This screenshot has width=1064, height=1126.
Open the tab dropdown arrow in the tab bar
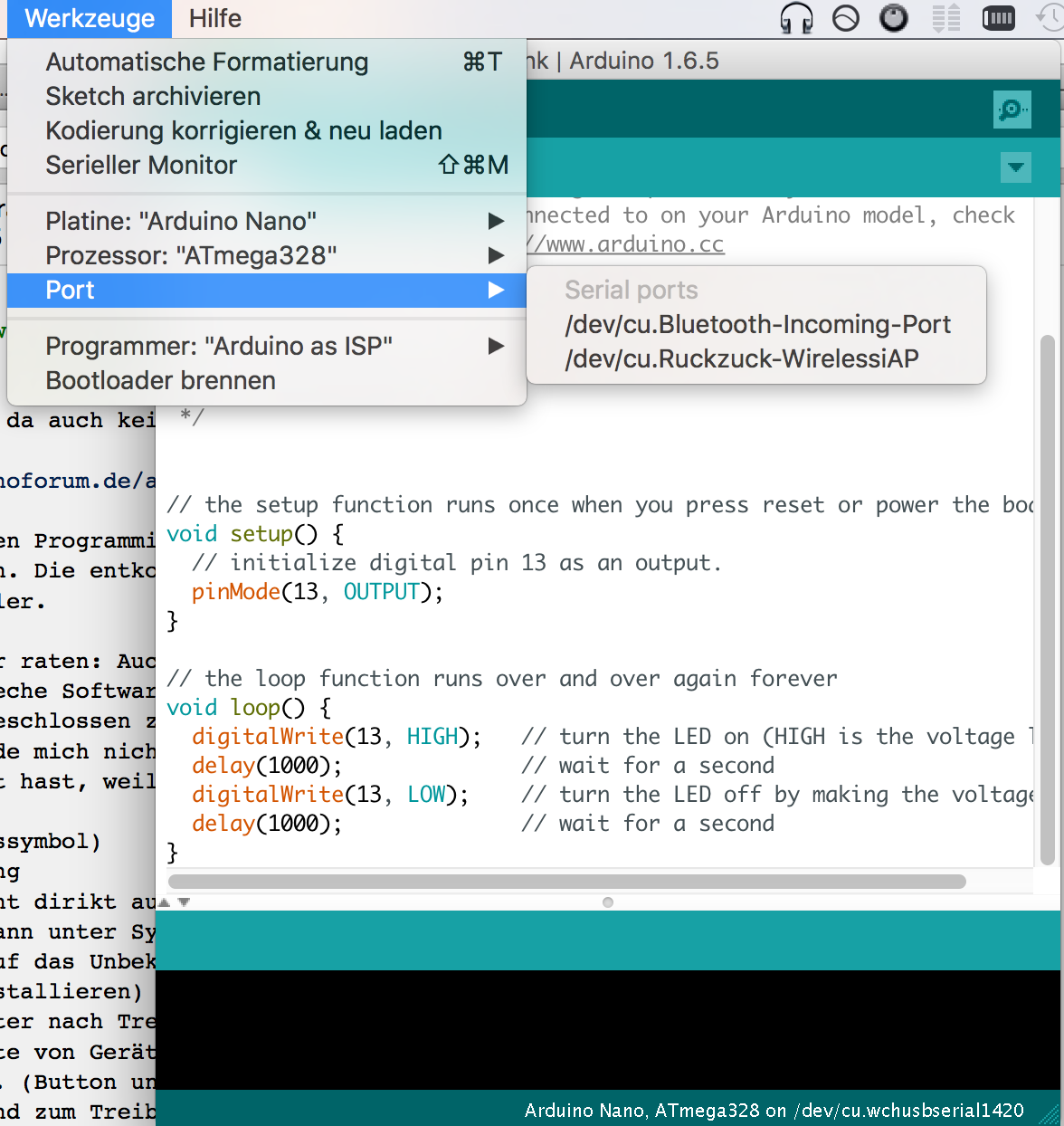pyautogui.click(x=1016, y=167)
